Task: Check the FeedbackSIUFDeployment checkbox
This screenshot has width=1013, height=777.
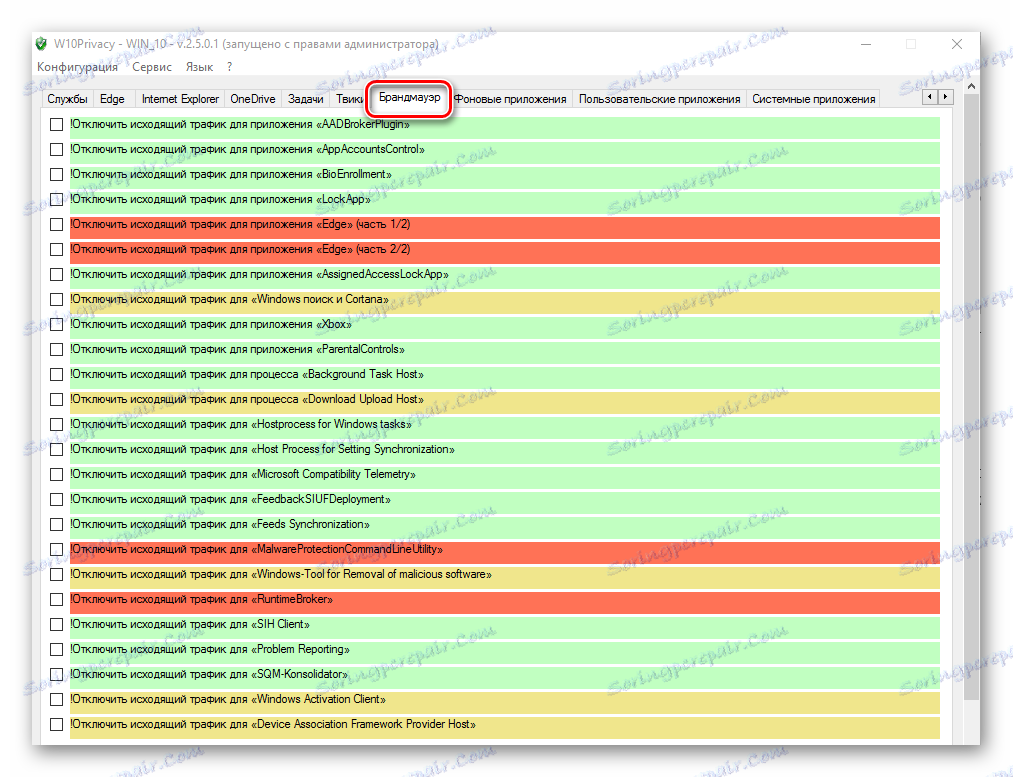Action: (x=57, y=499)
